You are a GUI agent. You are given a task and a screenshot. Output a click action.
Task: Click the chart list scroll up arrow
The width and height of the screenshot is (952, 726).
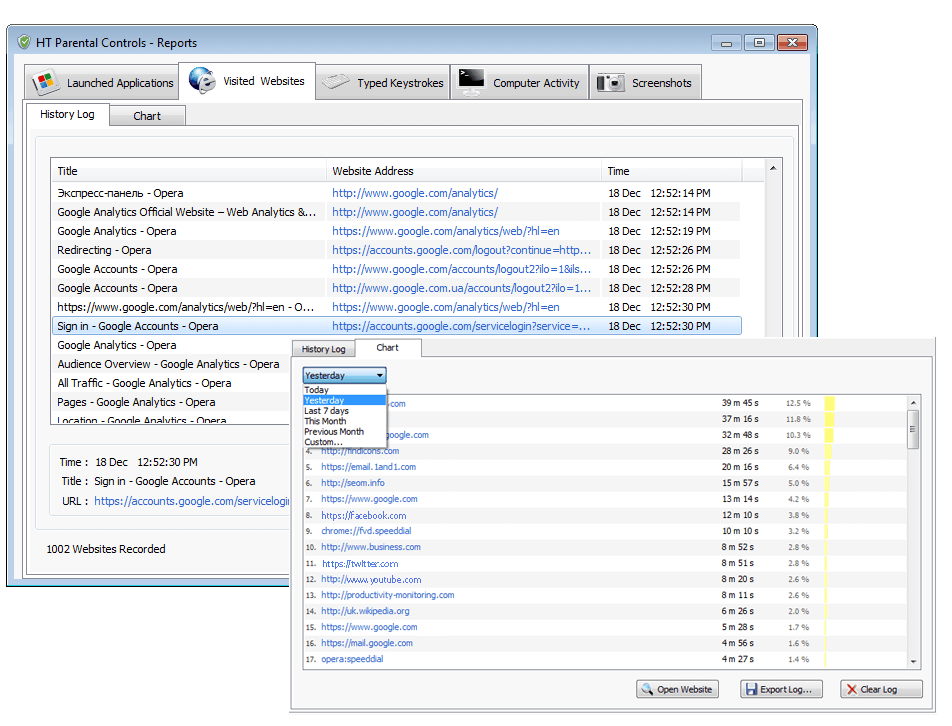pyautogui.click(x=913, y=403)
